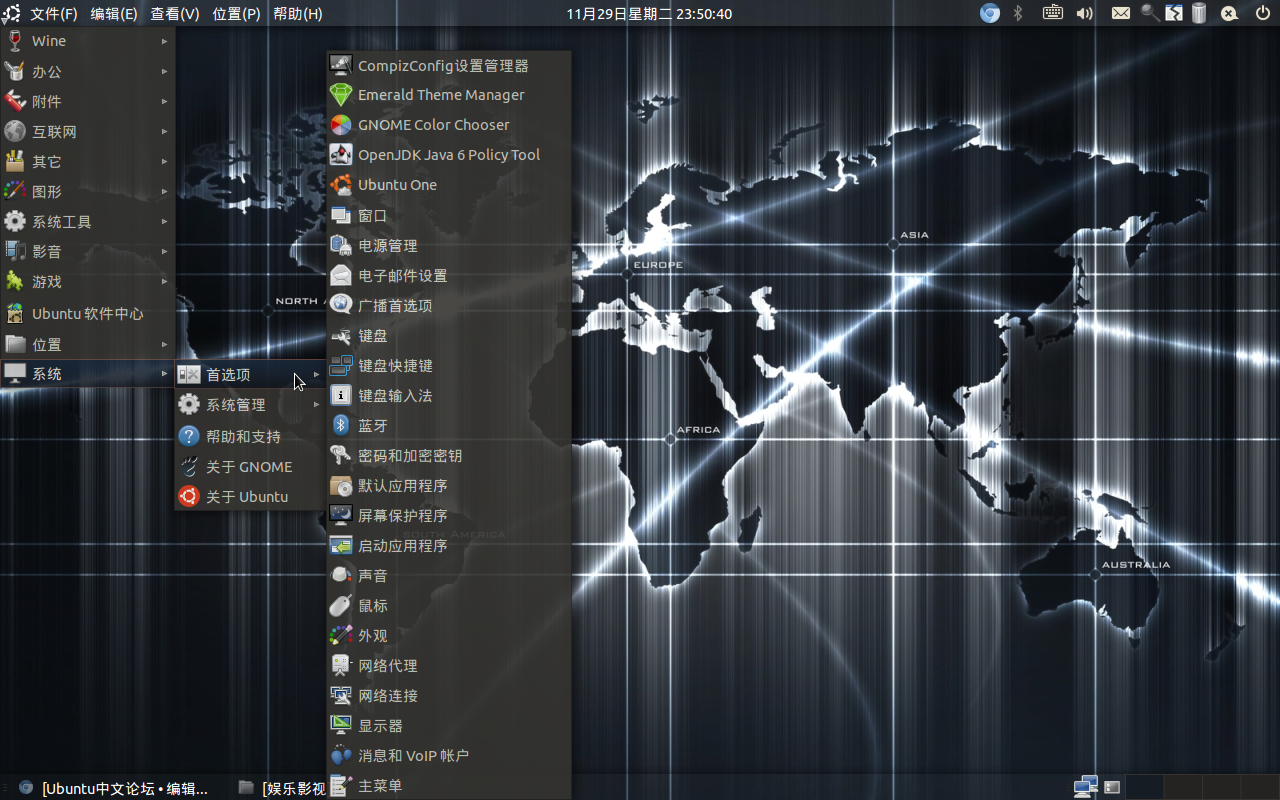This screenshot has width=1280, height=800.
Task: Open the 查看(V) menu
Action: click(175, 14)
